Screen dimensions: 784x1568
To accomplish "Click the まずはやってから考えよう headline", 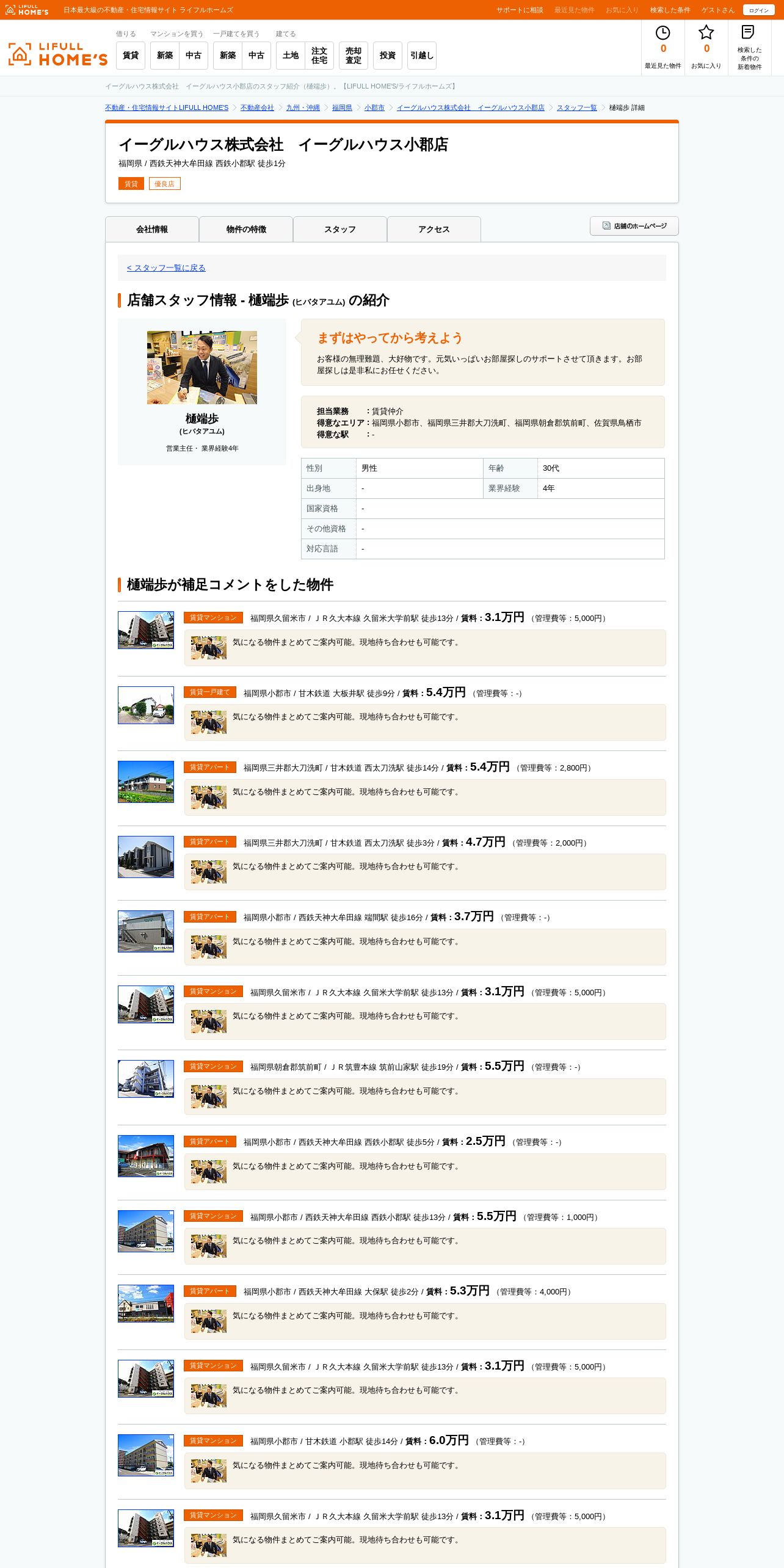I will point(390,338).
